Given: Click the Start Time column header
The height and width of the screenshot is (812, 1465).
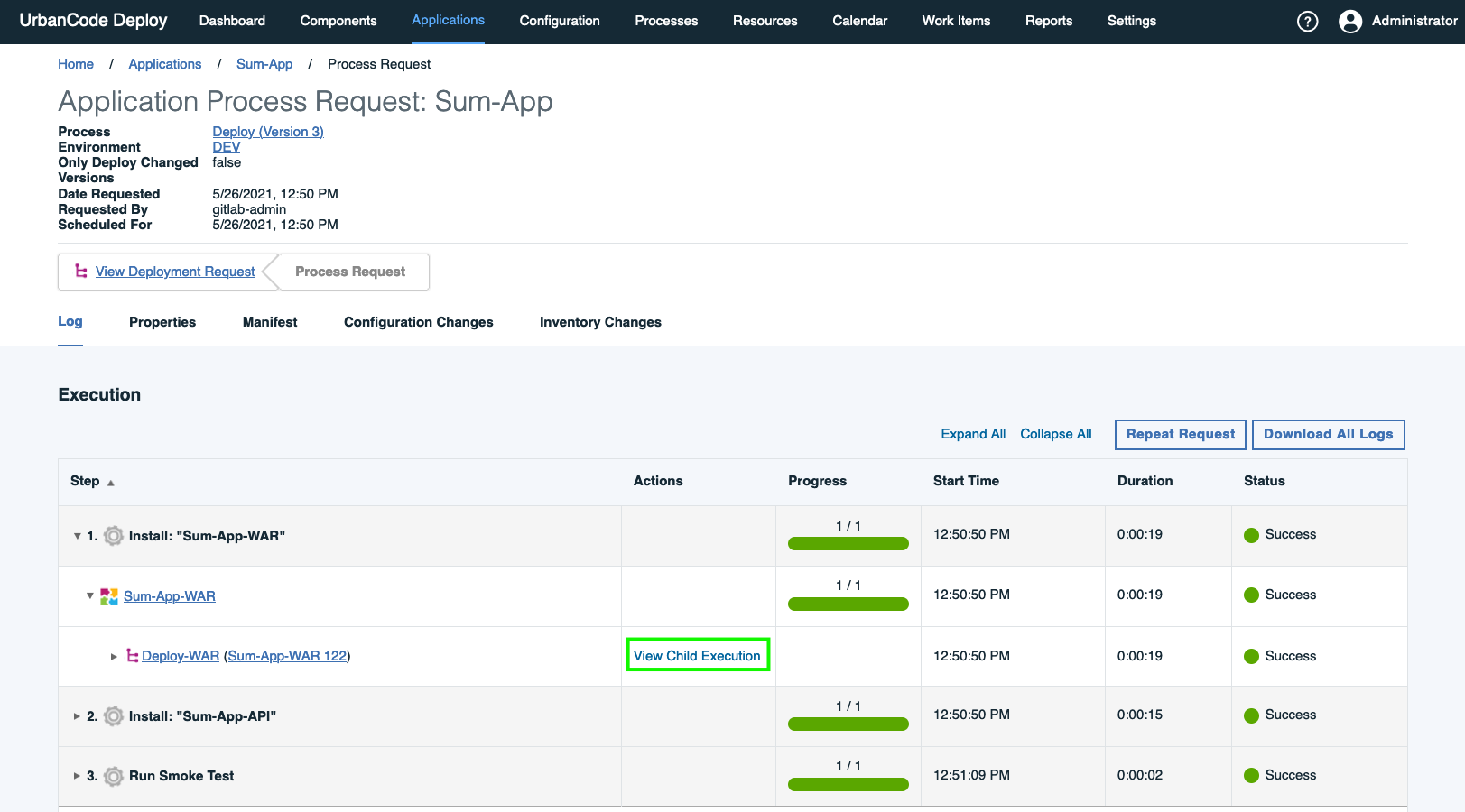Looking at the screenshot, I should coord(966,481).
